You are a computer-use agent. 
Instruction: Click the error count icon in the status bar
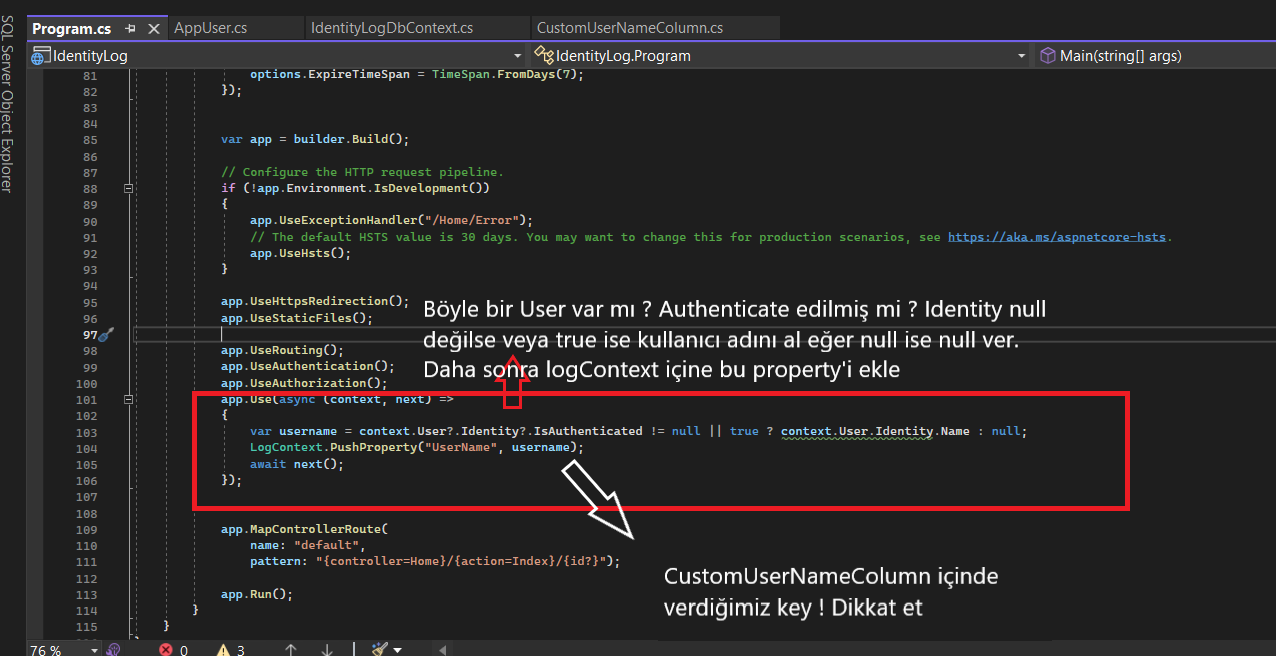tap(168, 649)
